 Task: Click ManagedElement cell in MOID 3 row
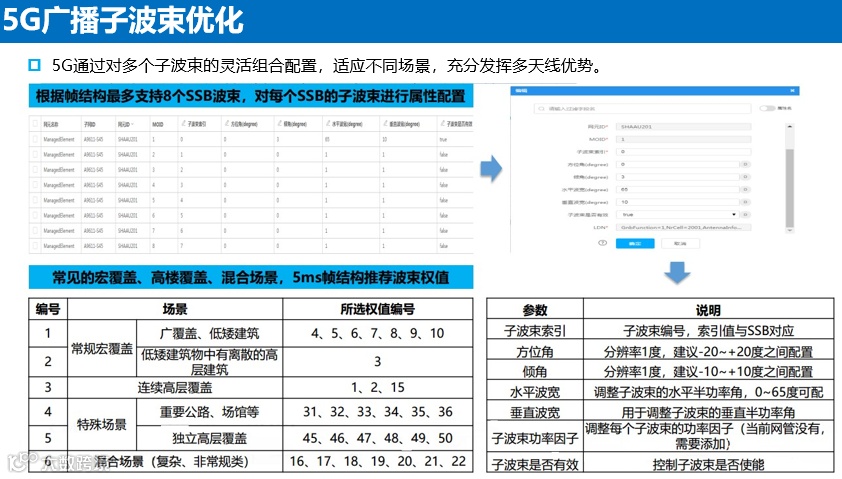(x=59, y=170)
